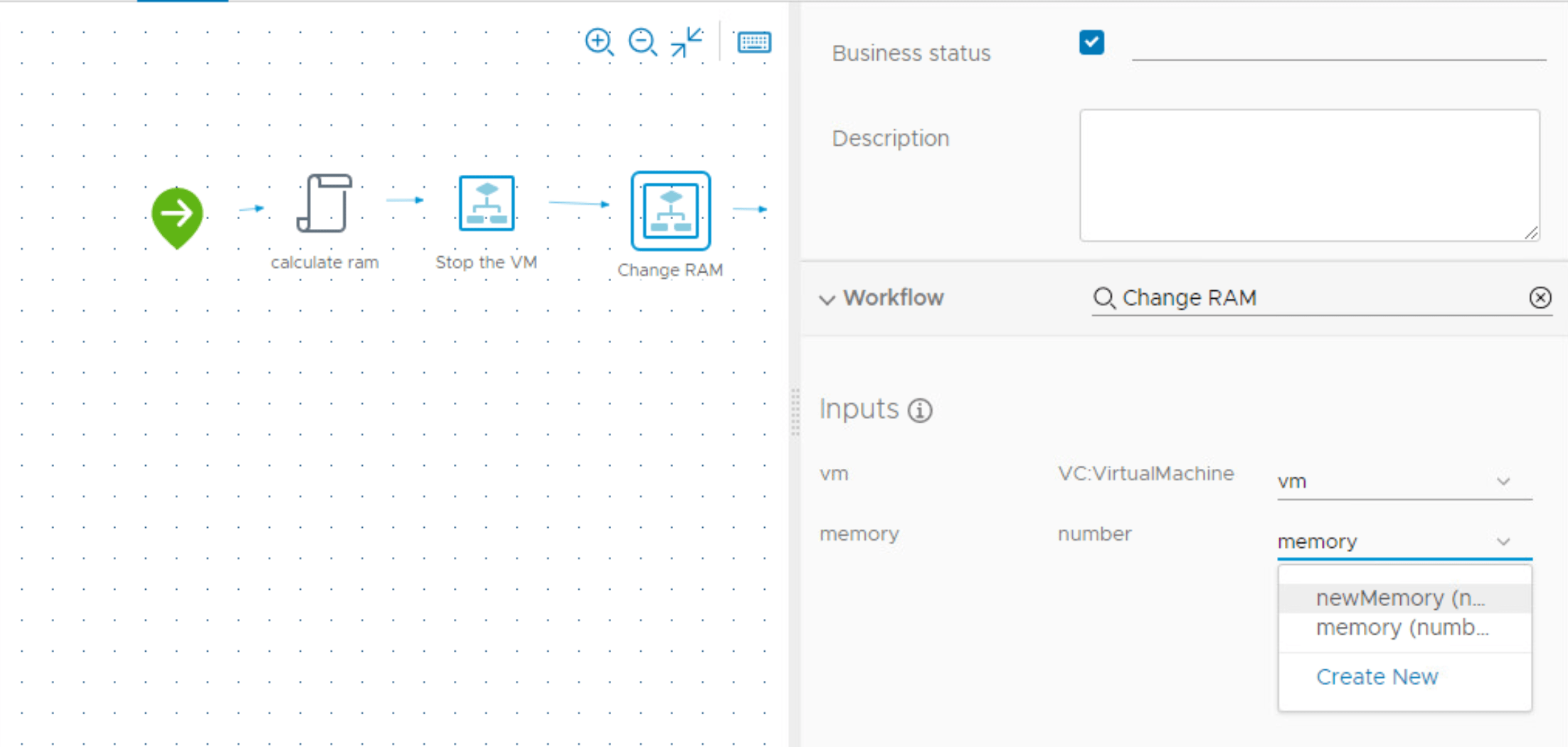
Task: Toggle the Business status checkbox
Action: click(1091, 42)
